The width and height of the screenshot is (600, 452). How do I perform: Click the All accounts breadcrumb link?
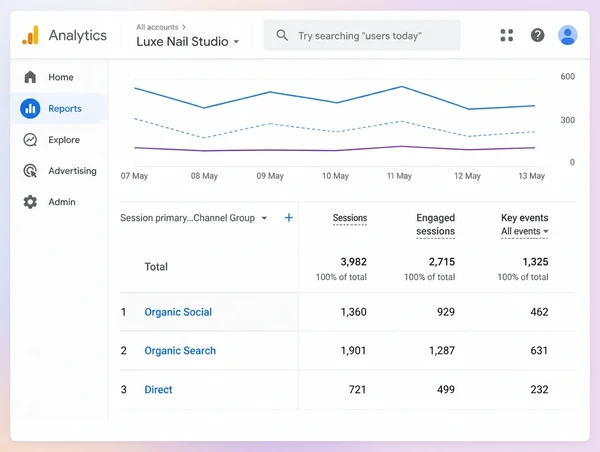tap(157, 27)
